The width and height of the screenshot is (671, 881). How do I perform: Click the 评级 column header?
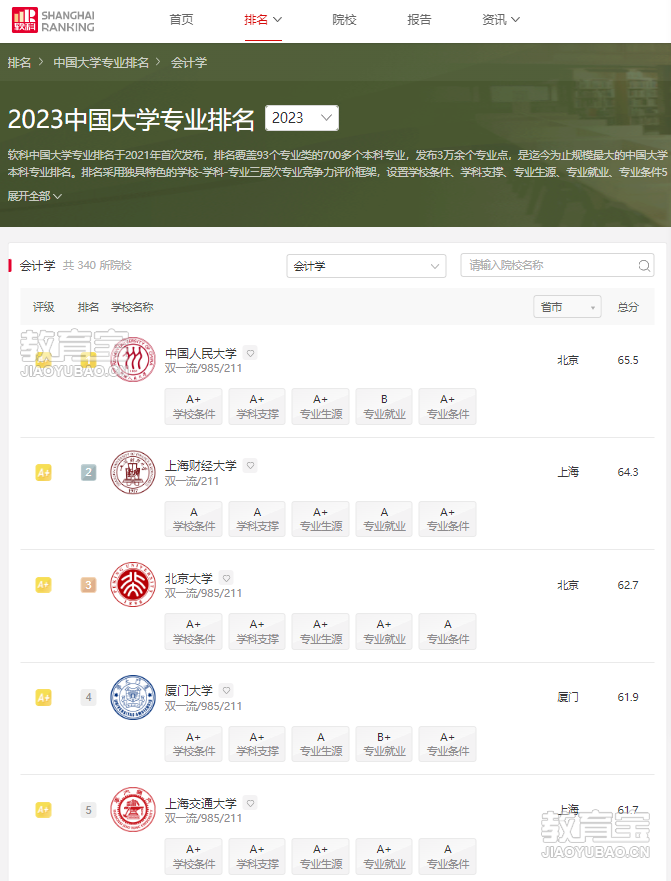pos(43,307)
